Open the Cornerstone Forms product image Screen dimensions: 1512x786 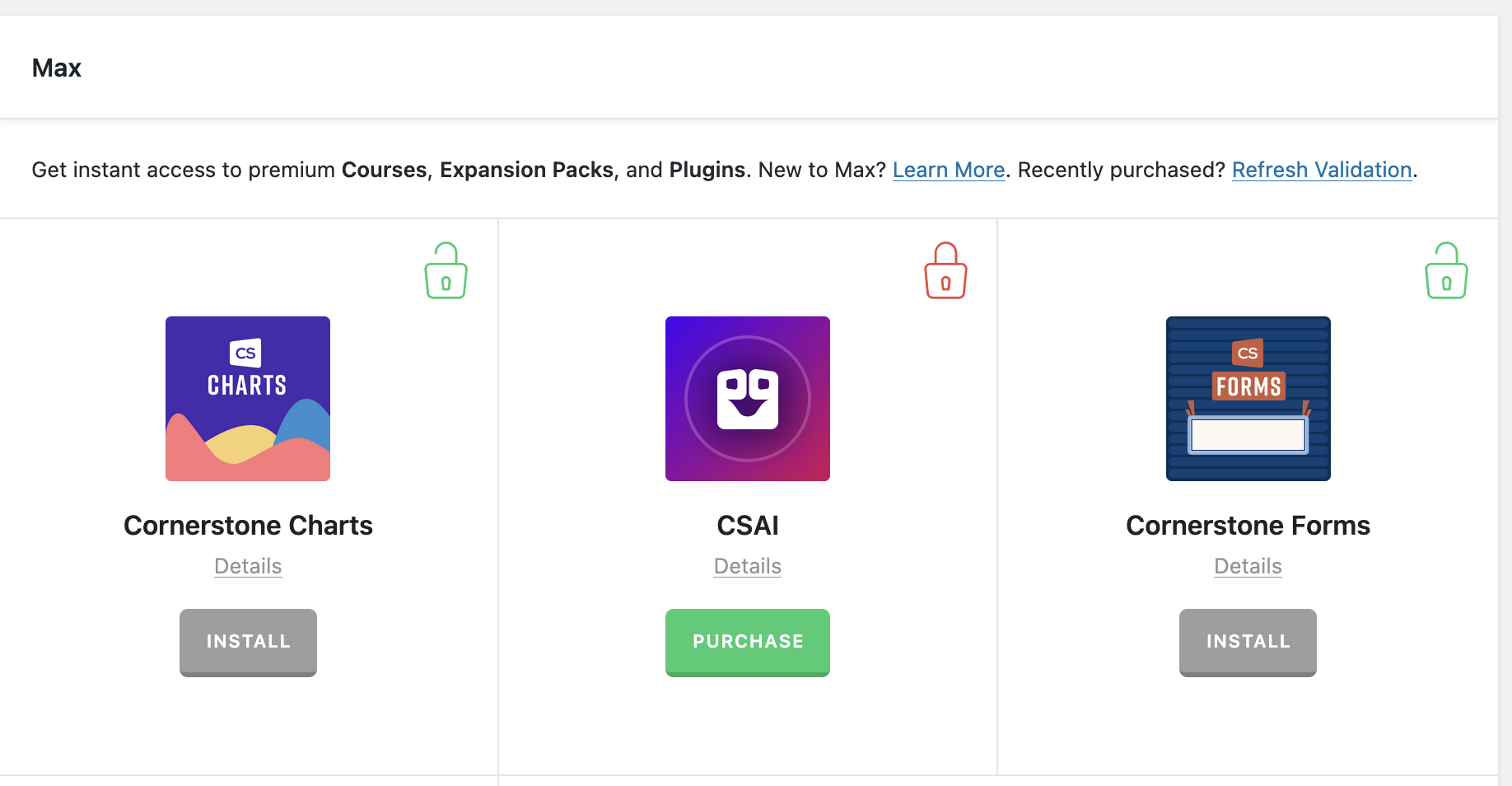1248,399
